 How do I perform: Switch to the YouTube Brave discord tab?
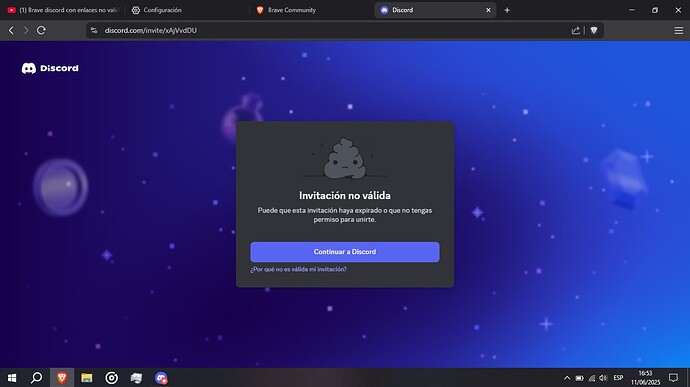click(63, 10)
